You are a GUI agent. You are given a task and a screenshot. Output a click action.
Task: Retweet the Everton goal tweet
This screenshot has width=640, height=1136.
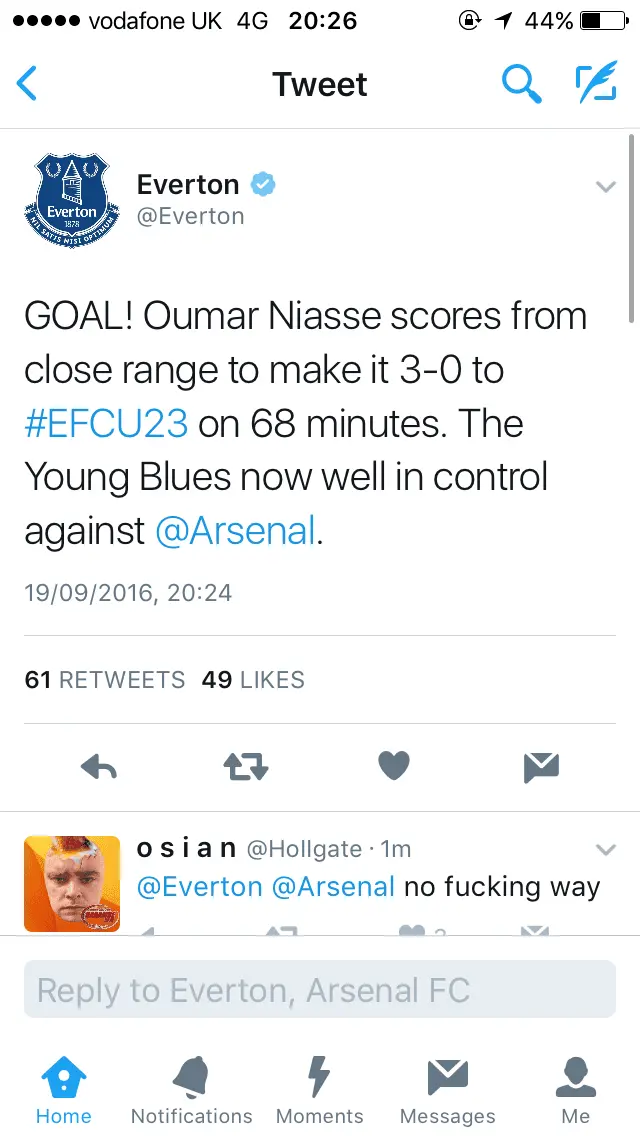pos(244,767)
